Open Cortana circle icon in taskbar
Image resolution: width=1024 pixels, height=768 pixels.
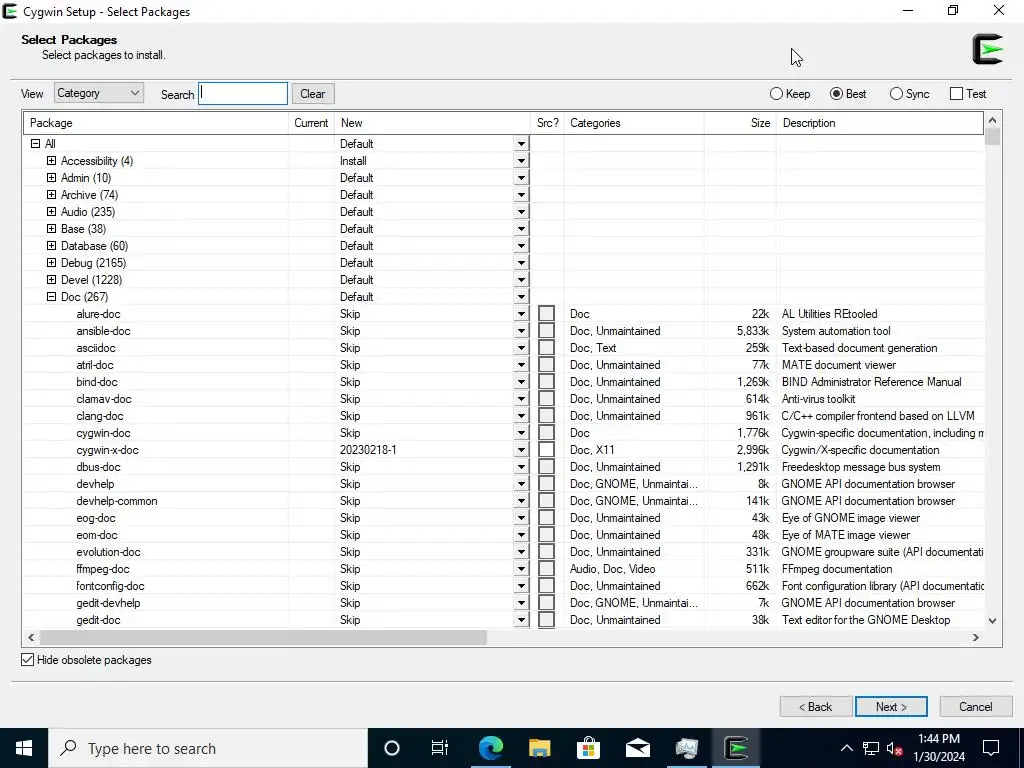(x=391, y=748)
